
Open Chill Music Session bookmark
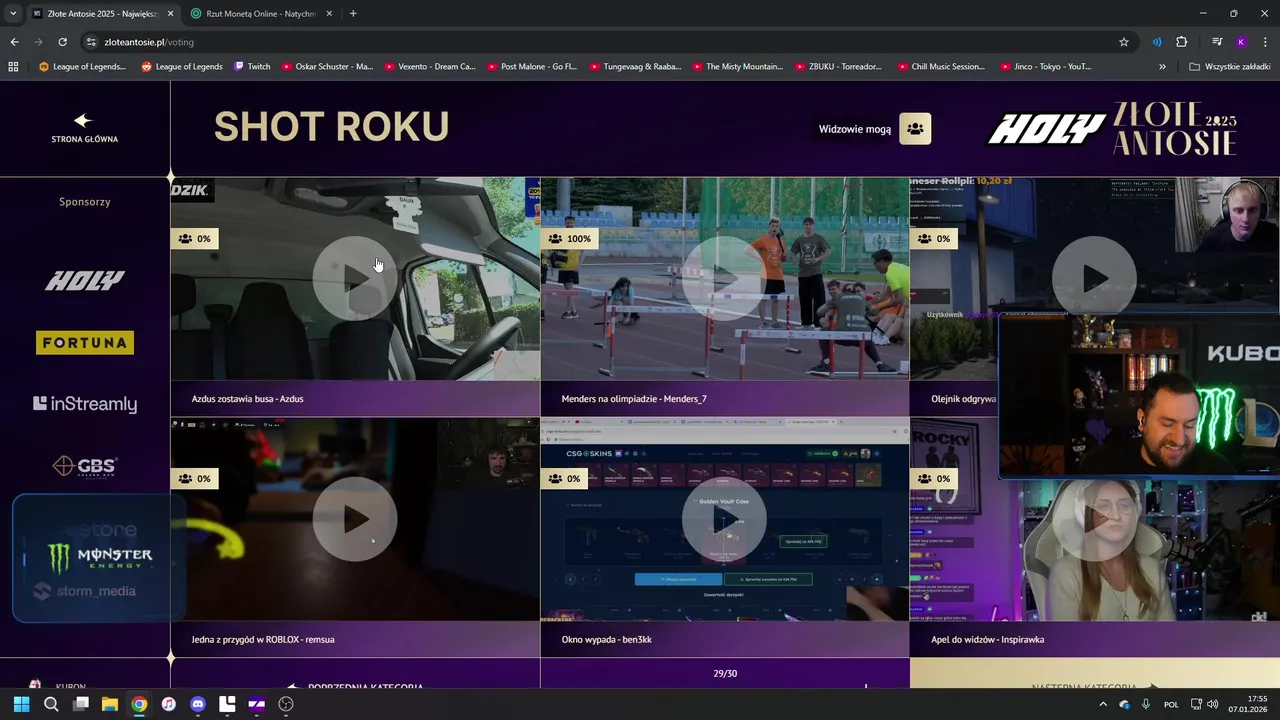click(x=940, y=67)
